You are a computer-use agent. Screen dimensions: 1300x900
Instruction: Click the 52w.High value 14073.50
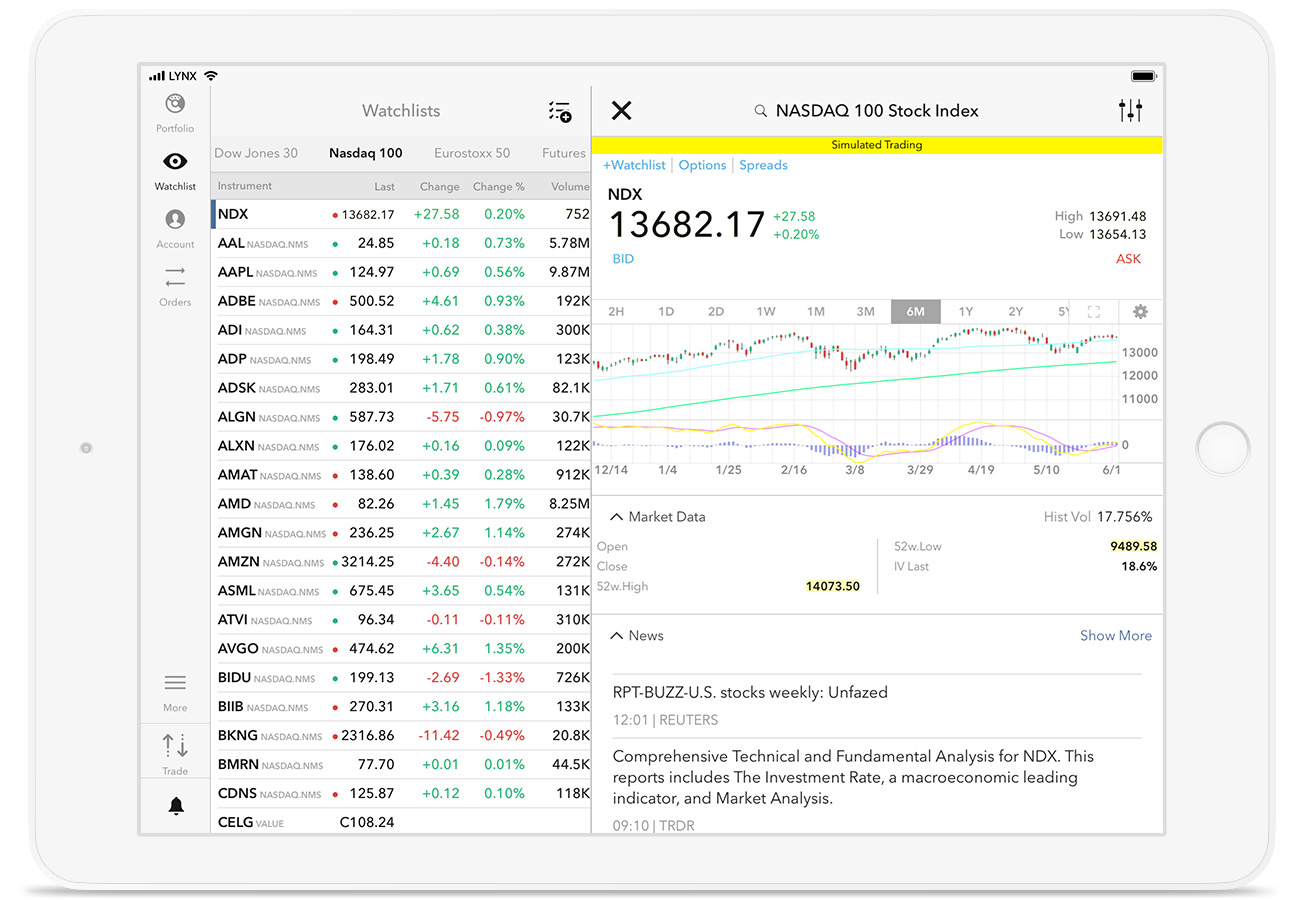[833, 586]
